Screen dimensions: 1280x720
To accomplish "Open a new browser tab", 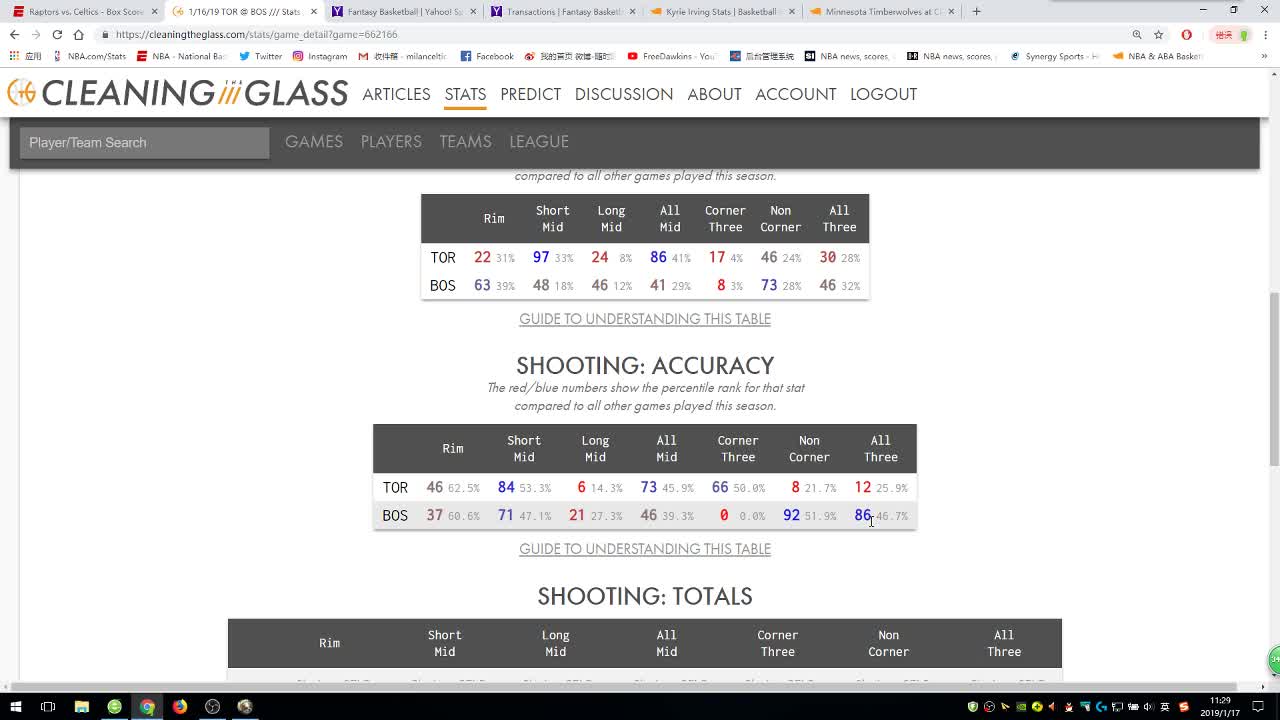I will pos(976,11).
